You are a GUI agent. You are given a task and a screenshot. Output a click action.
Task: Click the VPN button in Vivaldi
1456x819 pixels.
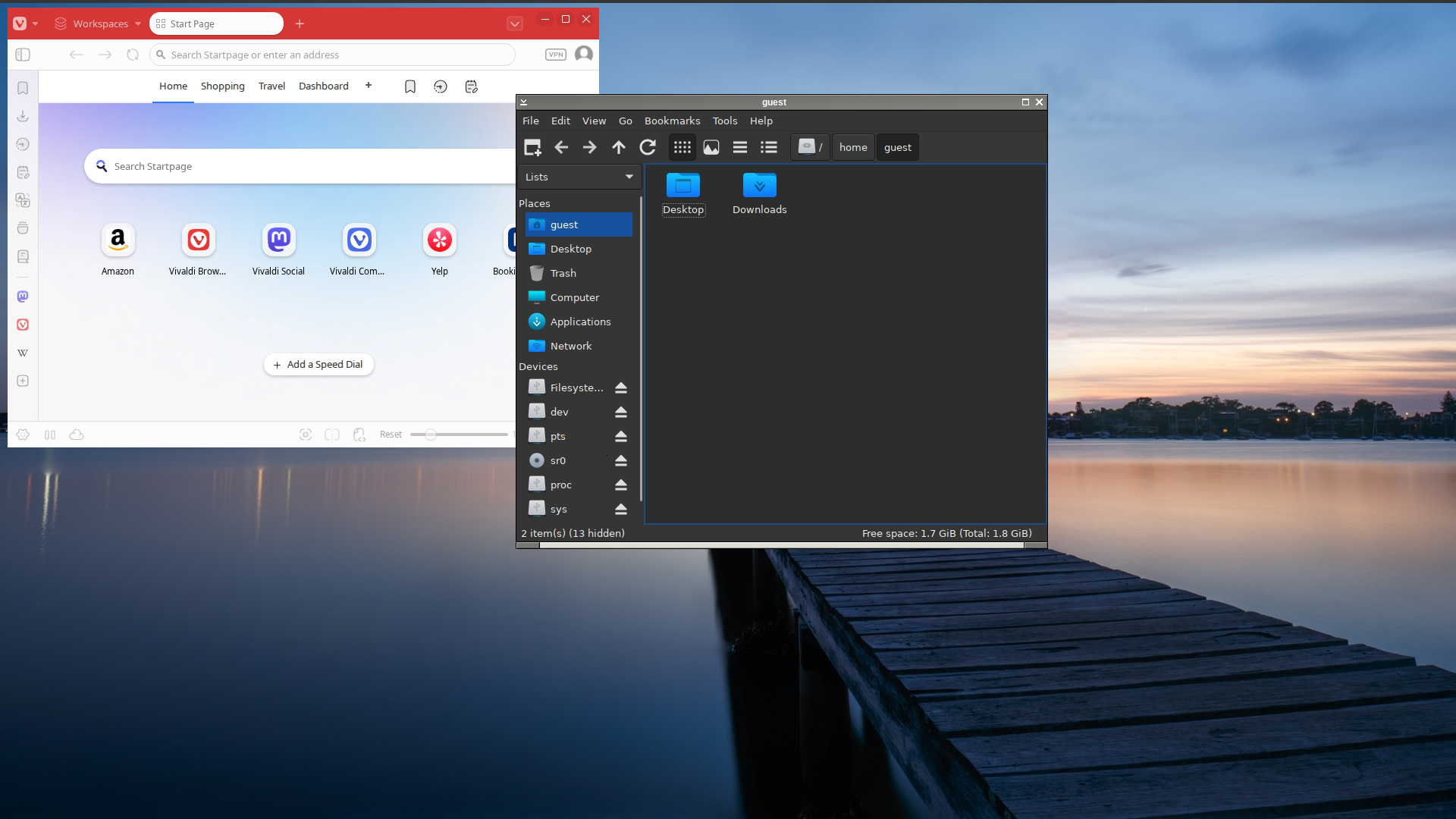(556, 55)
